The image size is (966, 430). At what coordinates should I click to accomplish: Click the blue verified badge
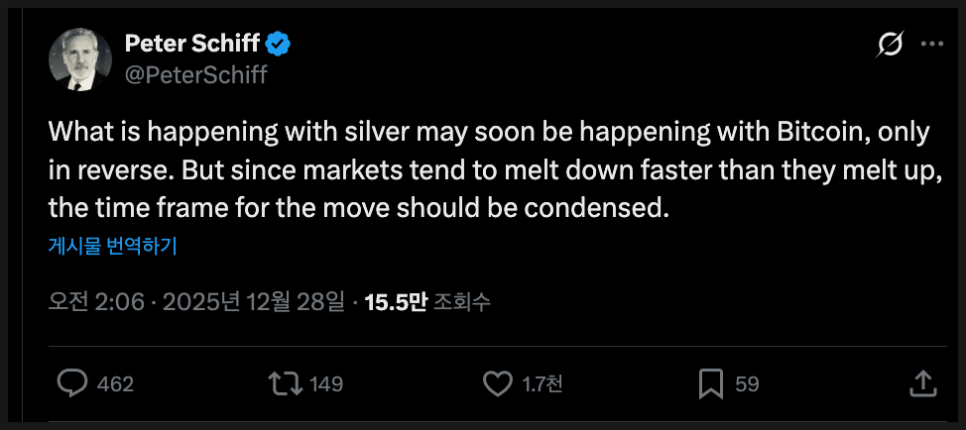pos(278,43)
